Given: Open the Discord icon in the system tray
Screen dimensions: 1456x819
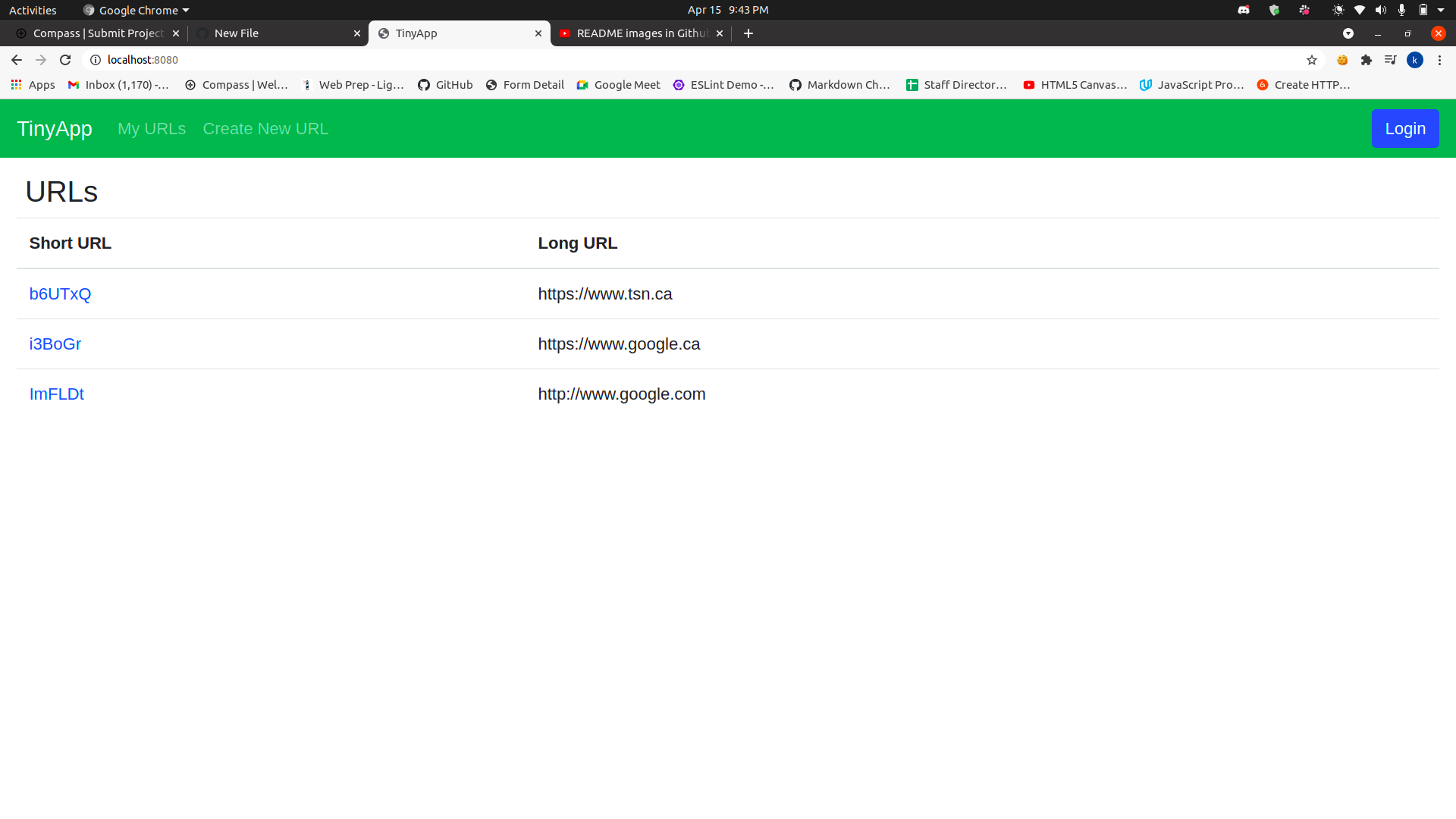Looking at the screenshot, I should tap(1244, 10).
